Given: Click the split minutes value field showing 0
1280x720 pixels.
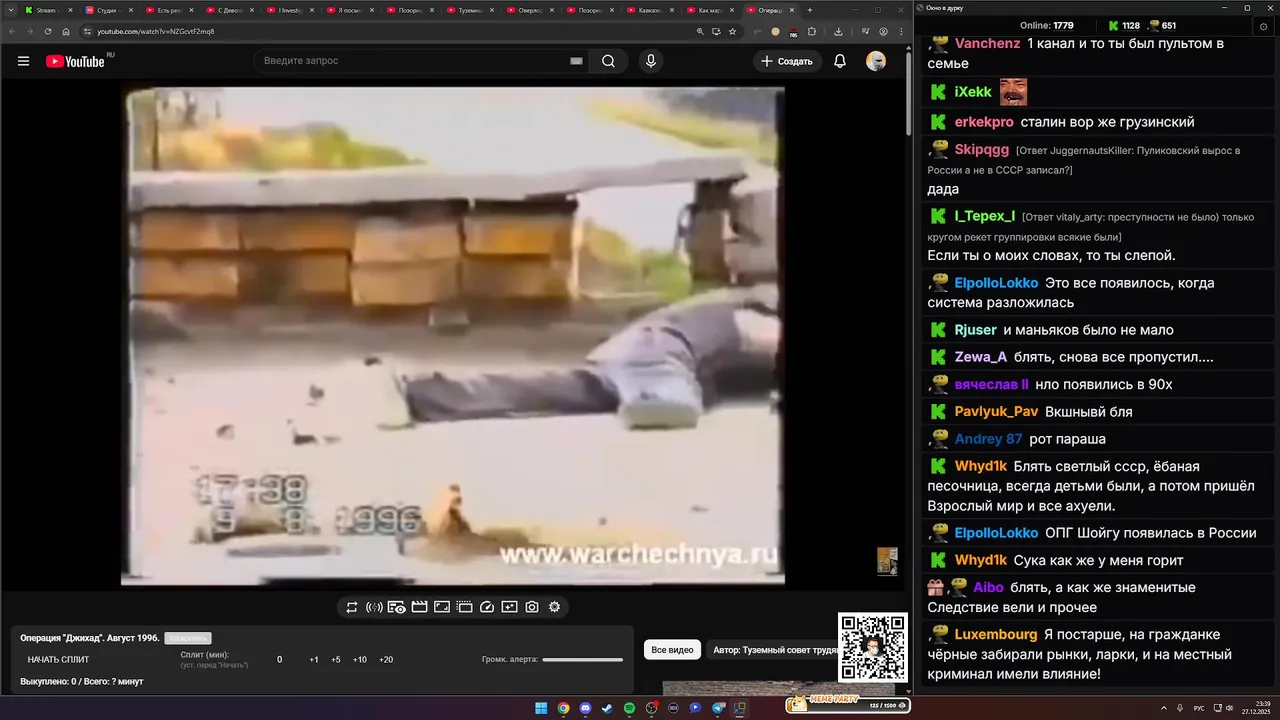Looking at the screenshot, I should point(280,660).
